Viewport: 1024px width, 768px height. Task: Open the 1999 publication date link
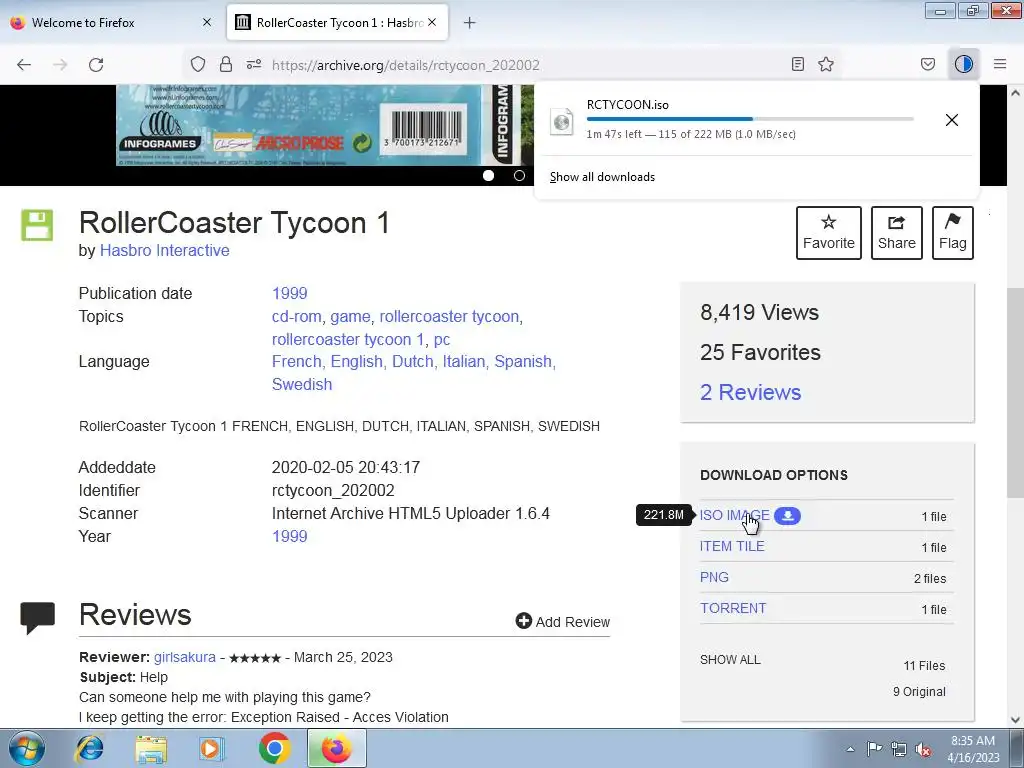coord(289,293)
